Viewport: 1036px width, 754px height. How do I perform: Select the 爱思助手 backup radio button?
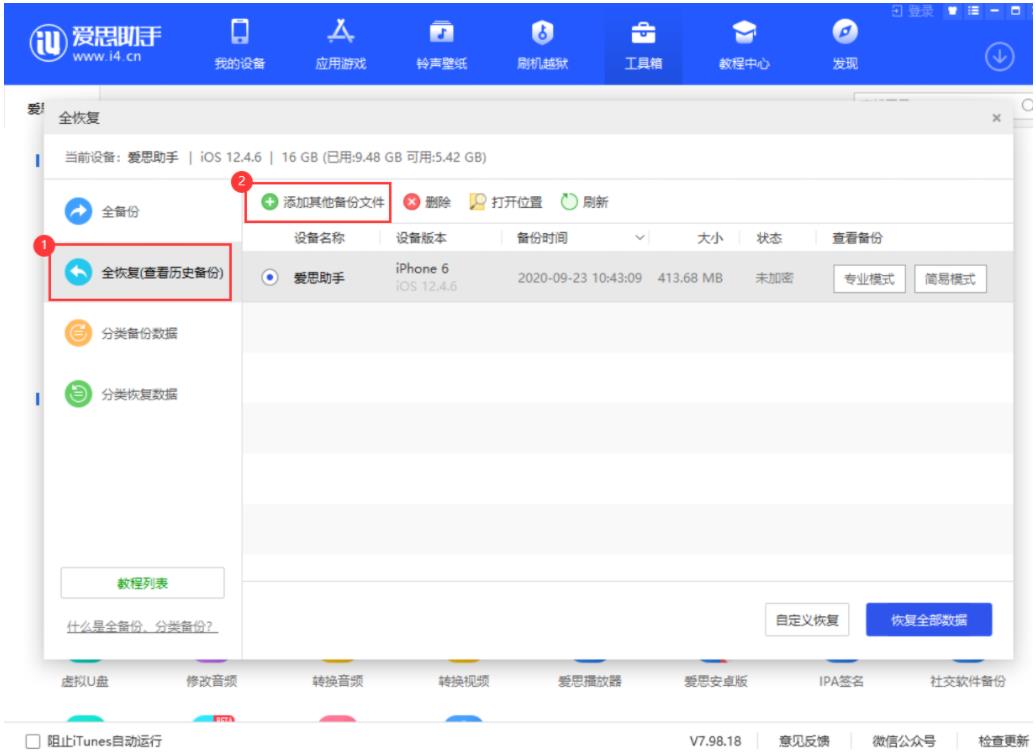(x=270, y=279)
